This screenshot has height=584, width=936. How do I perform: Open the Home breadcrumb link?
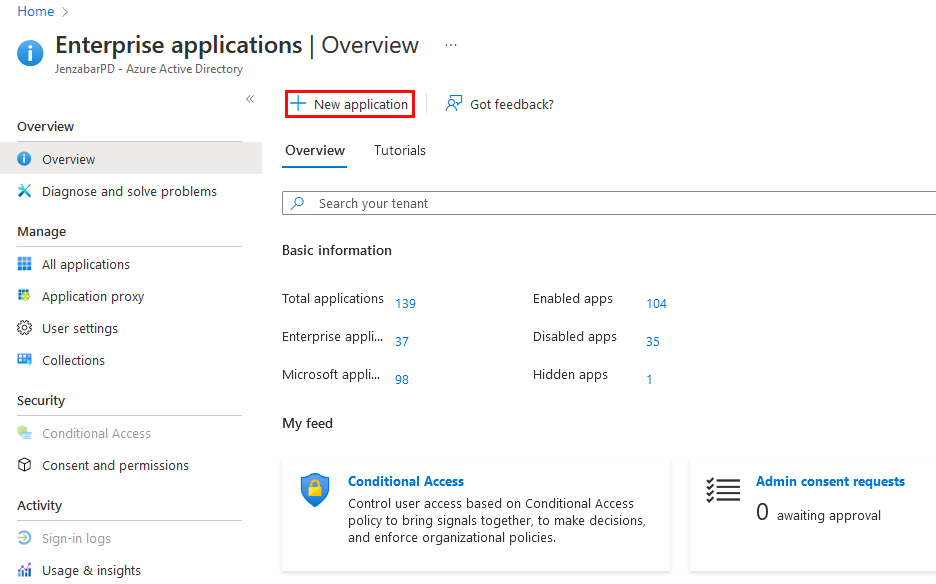36,12
